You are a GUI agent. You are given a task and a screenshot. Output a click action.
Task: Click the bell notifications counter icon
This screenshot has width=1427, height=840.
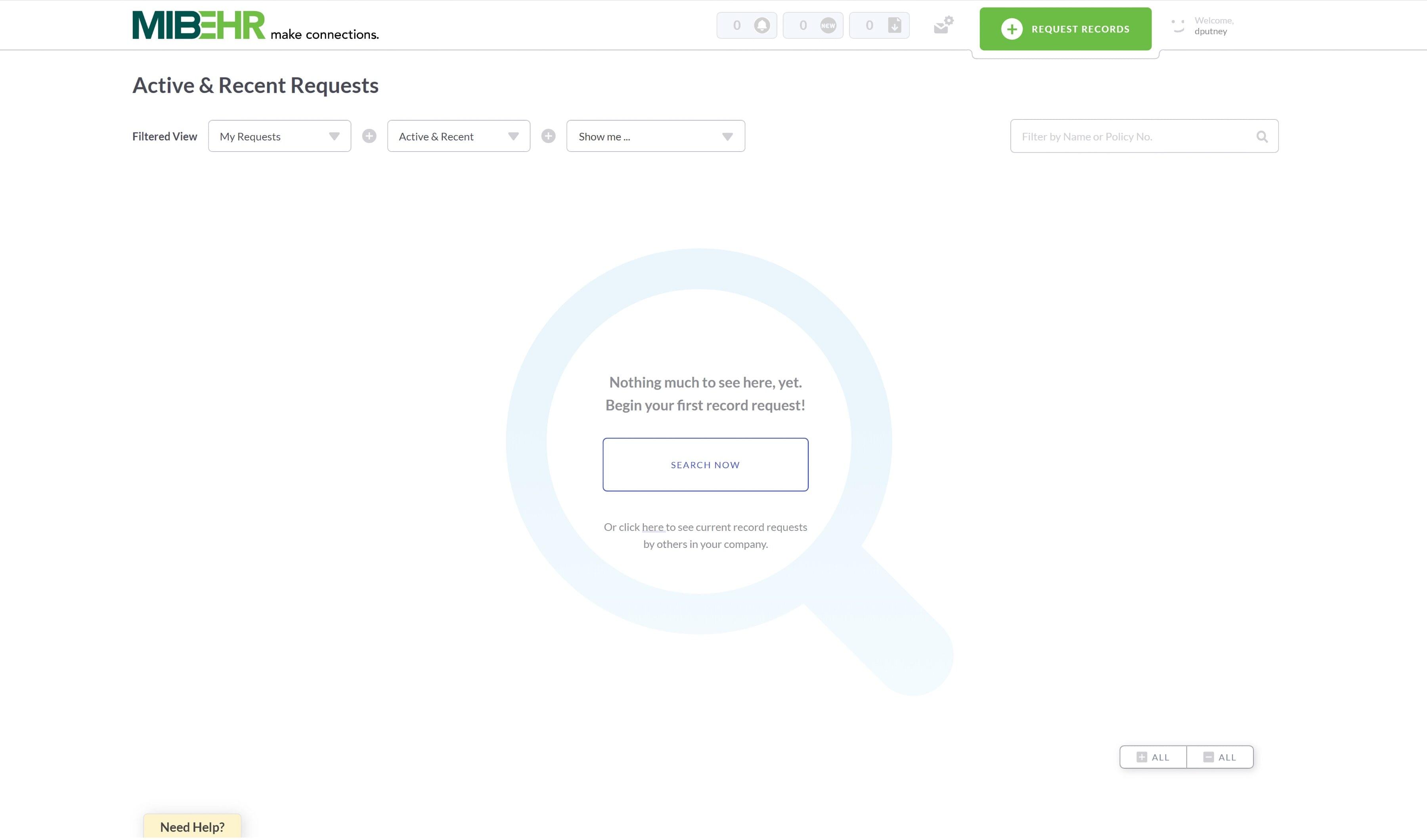click(x=761, y=25)
